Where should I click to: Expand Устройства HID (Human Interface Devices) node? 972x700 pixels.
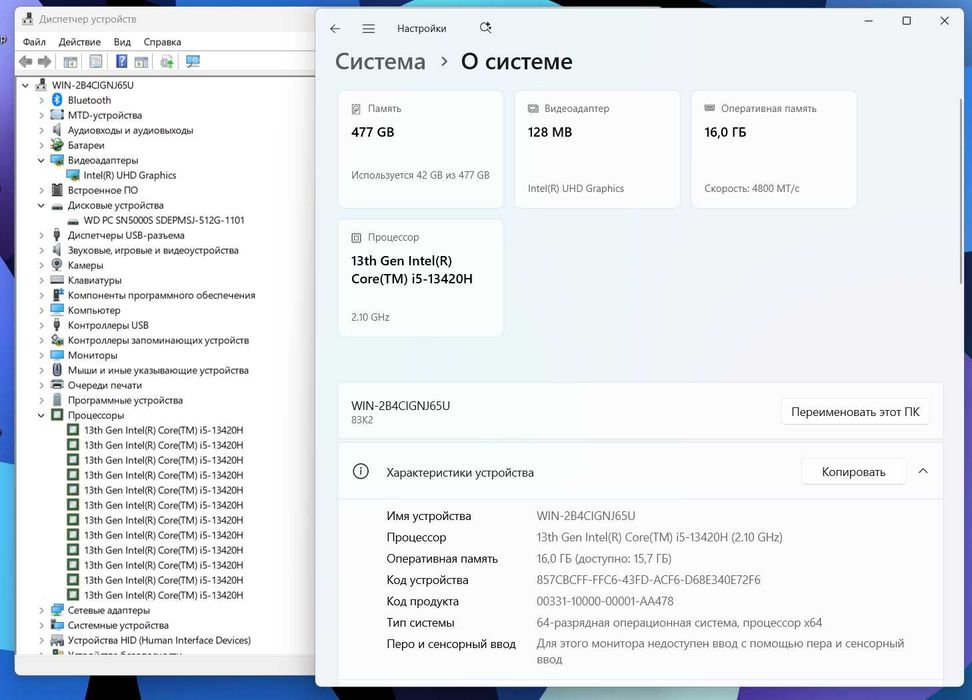click(x=41, y=640)
